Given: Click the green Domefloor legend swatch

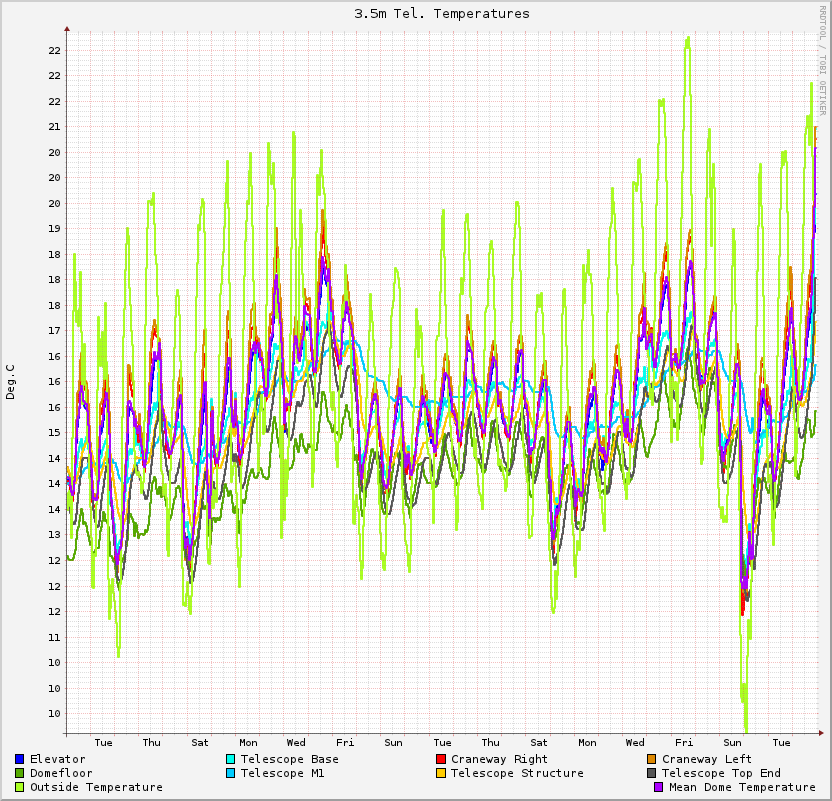Looking at the screenshot, I should (20, 773).
